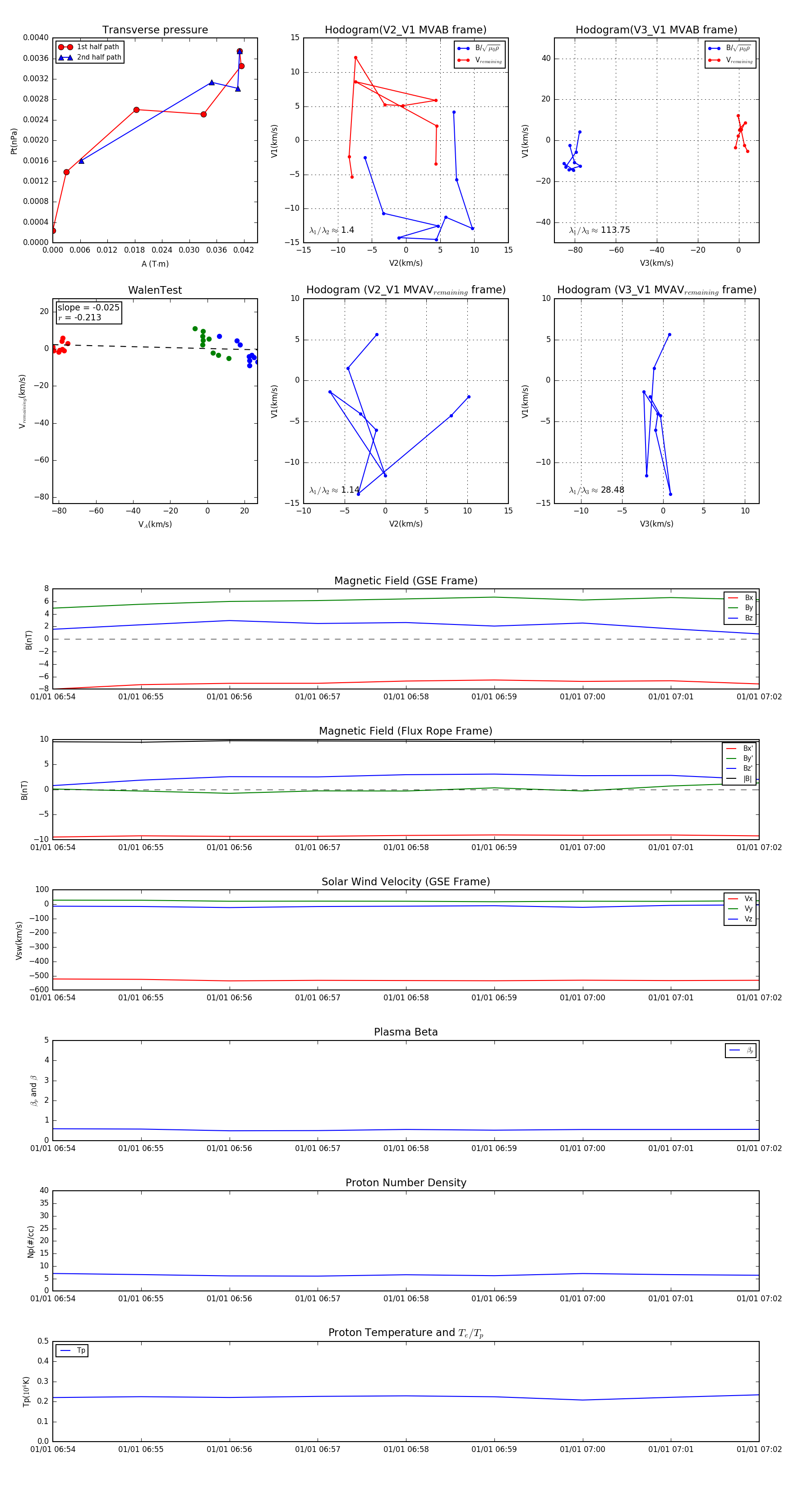Viewport: 812px width, 1489px height.
Task: Click the 'Hodogram(V2_V1 MVAB frame)' title
Action: (406, 30)
